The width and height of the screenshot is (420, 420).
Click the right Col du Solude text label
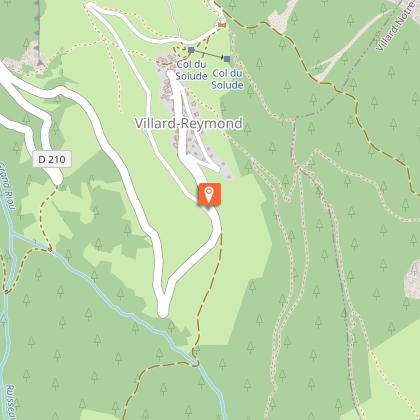tap(227, 79)
